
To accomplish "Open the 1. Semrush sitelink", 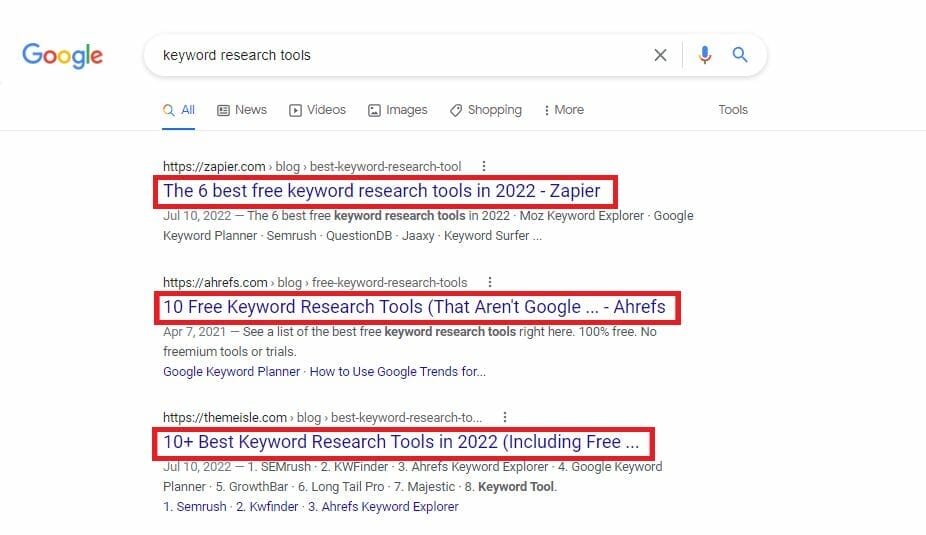I will pos(195,507).
